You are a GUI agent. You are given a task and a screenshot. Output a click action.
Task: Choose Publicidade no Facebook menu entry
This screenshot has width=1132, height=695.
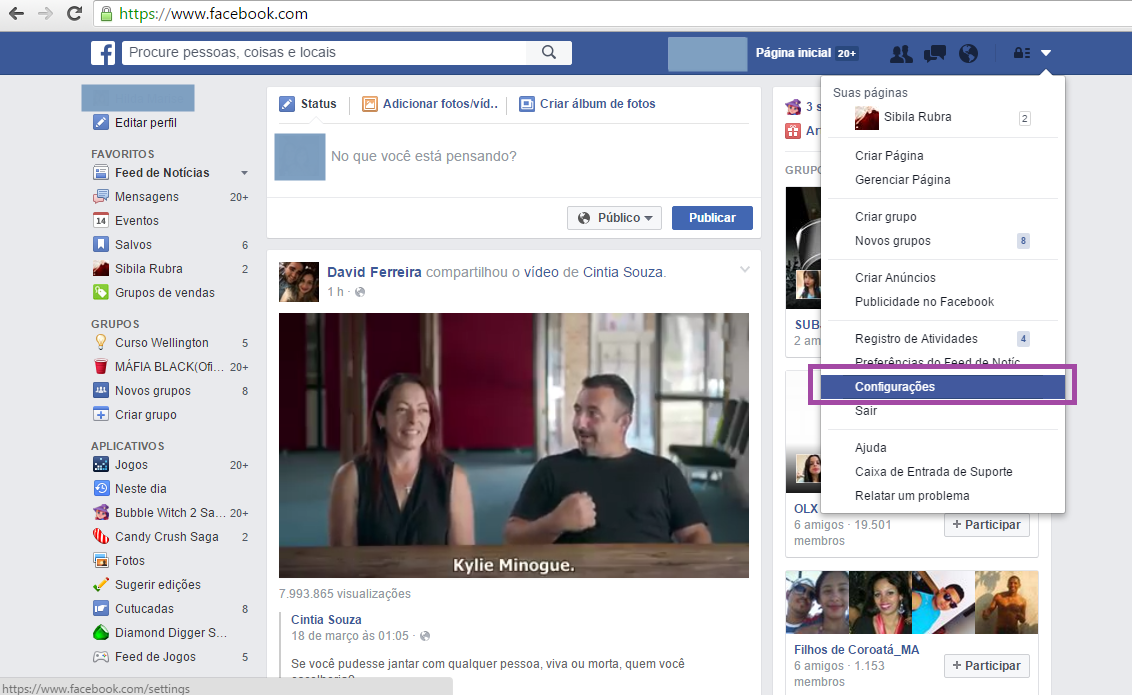(x=924, y=302)
